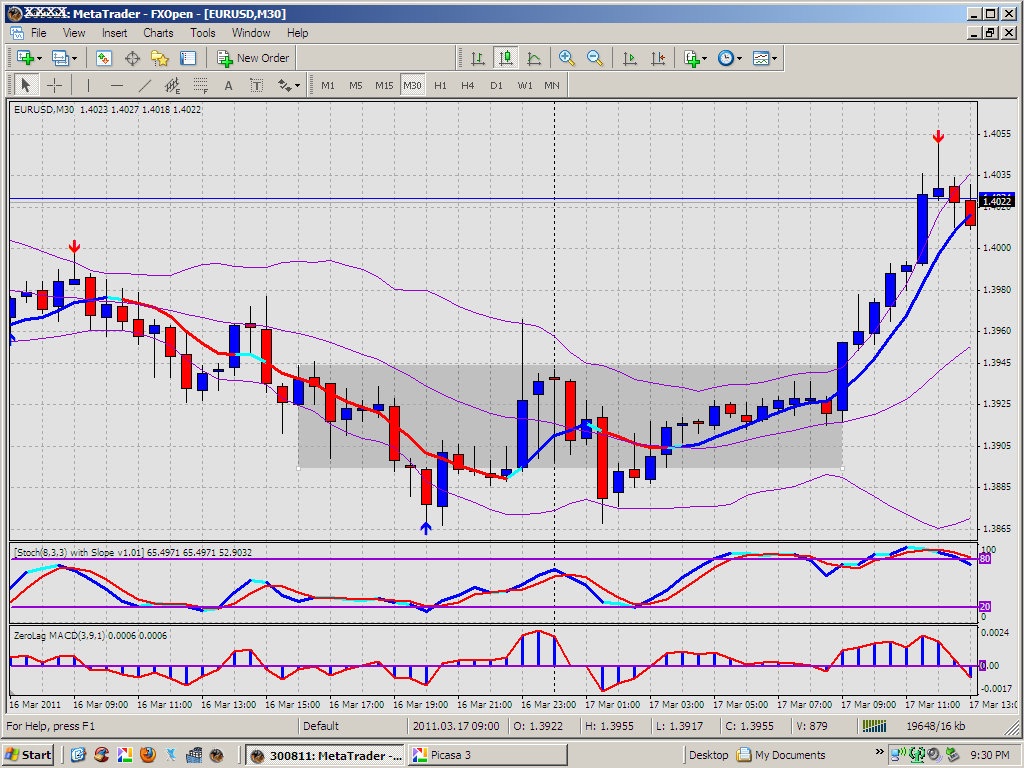Select the Crosshair tool
The image size is (1024, 768).
[55, 85]
